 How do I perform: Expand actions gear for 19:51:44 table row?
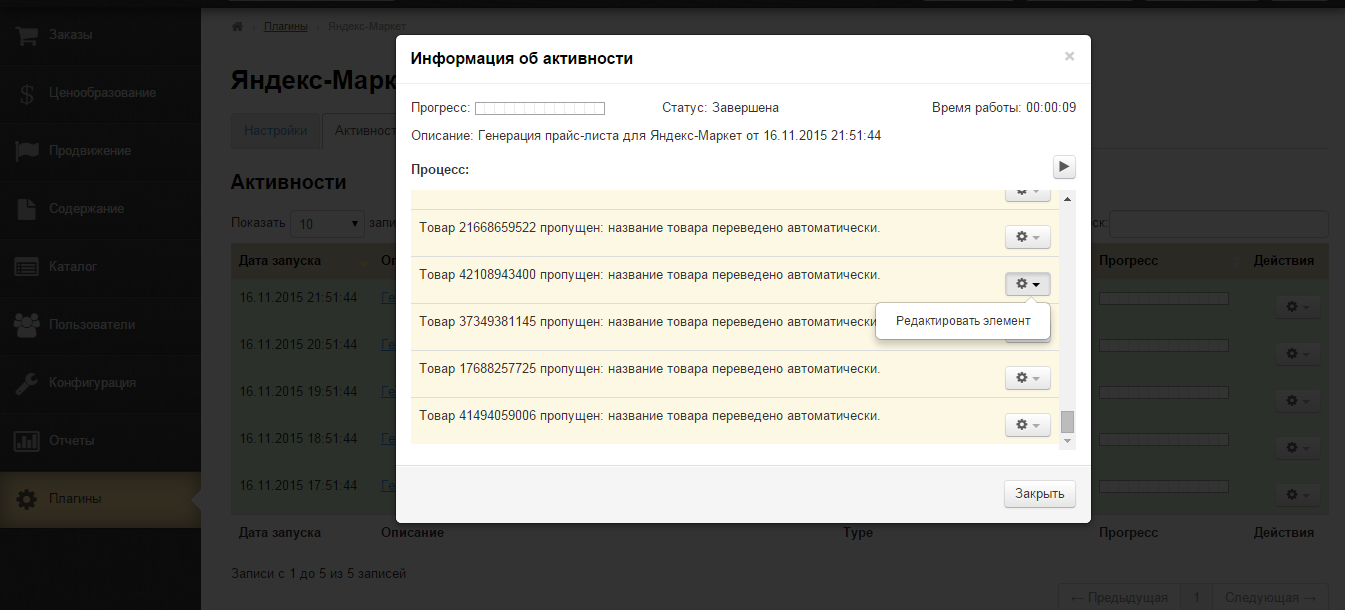1298,401
